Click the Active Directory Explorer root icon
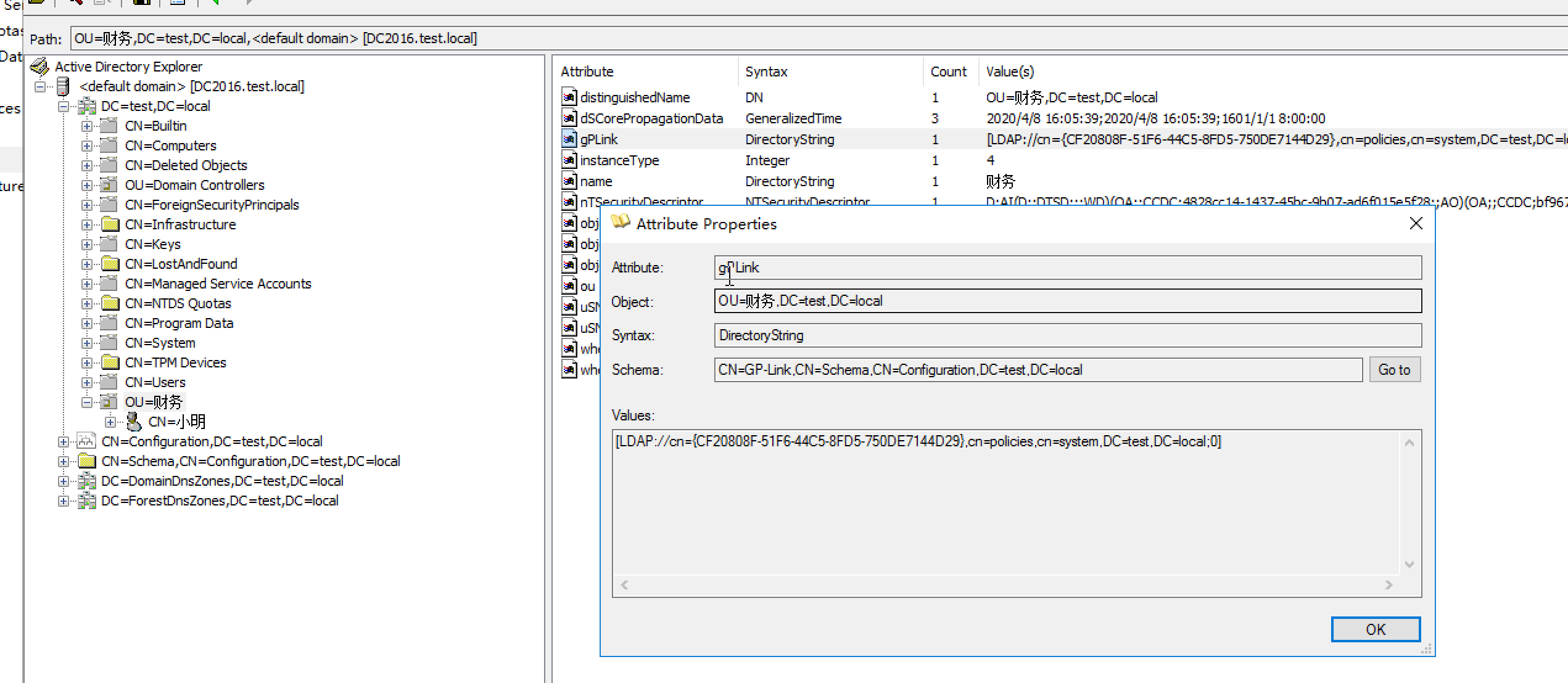 pos(39,66)
